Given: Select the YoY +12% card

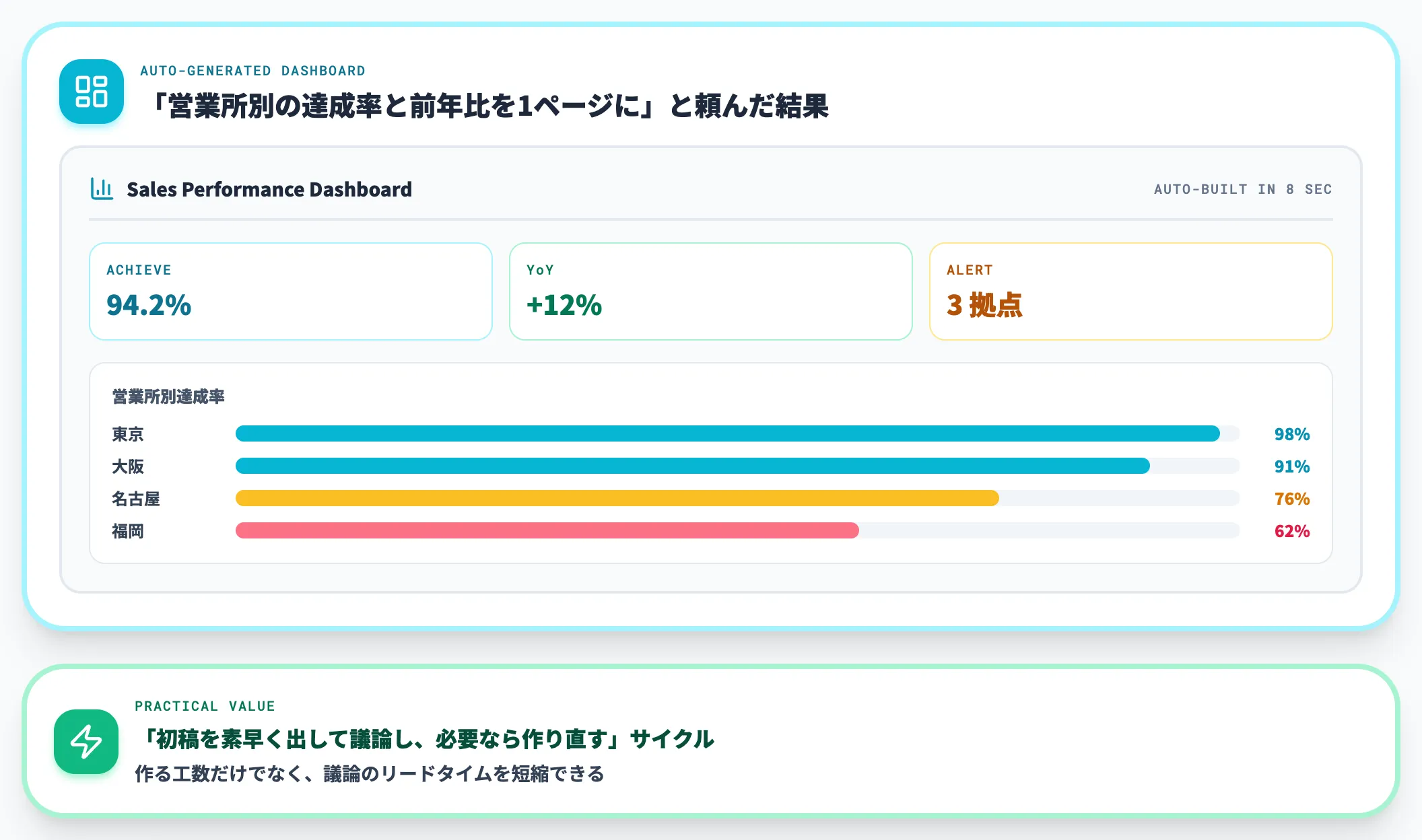Looking at the screenshot, I should 711,291.
